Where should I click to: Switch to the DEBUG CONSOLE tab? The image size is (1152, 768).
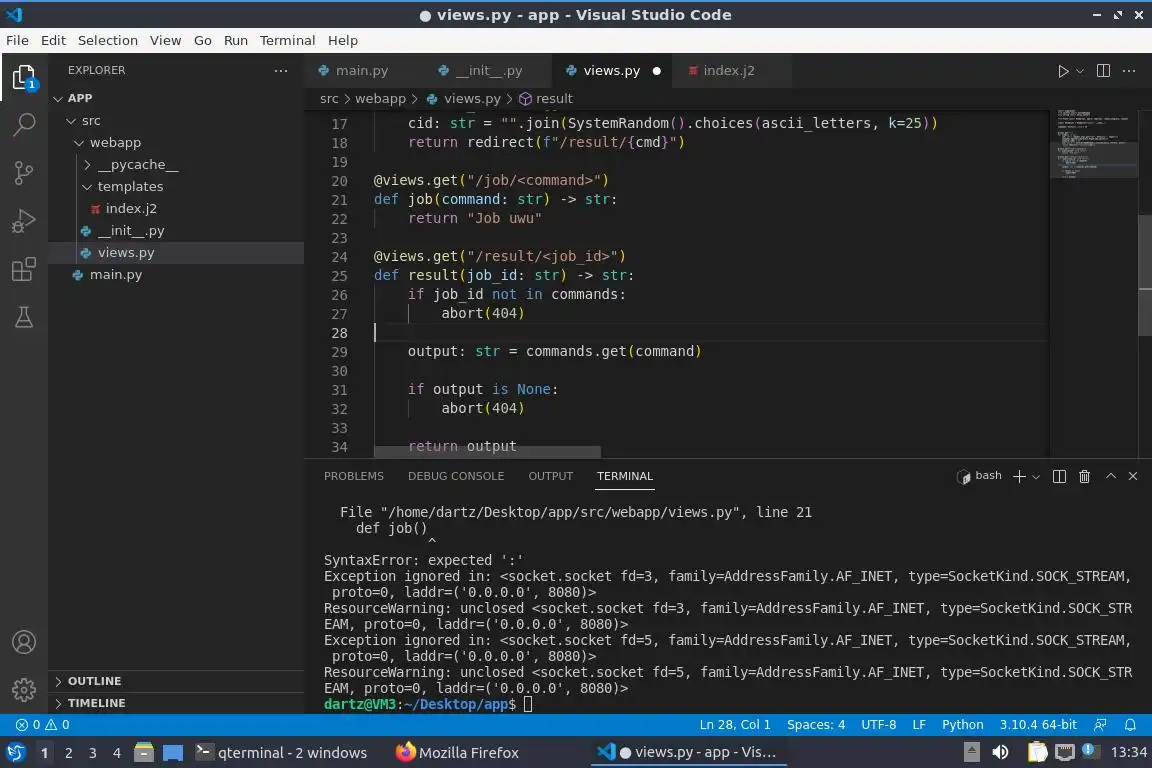[x=456, y=476]
